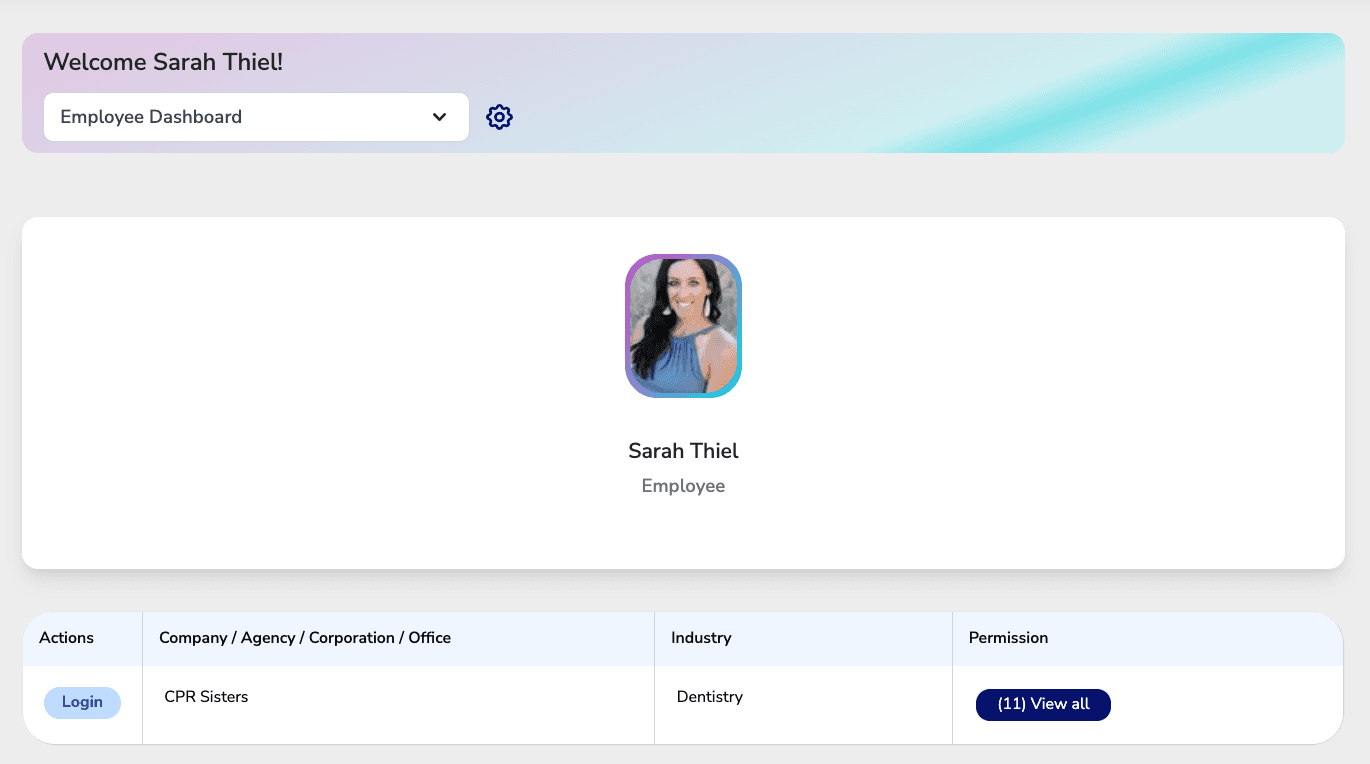
Task: Click the Dentistry industry cell
Action: 709,697
